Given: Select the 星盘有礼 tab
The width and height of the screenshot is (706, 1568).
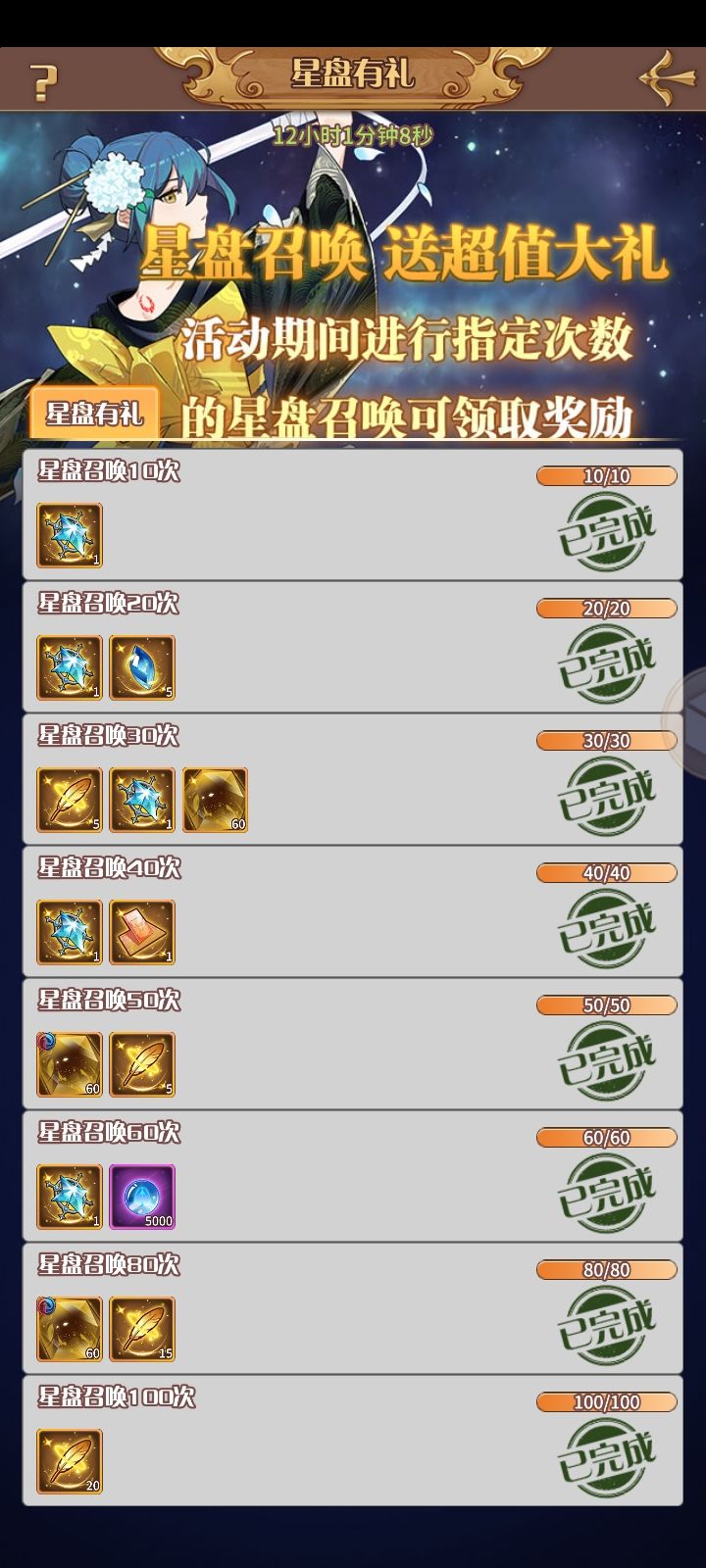Looking at the screenshot, I should [x=94, y=413].
